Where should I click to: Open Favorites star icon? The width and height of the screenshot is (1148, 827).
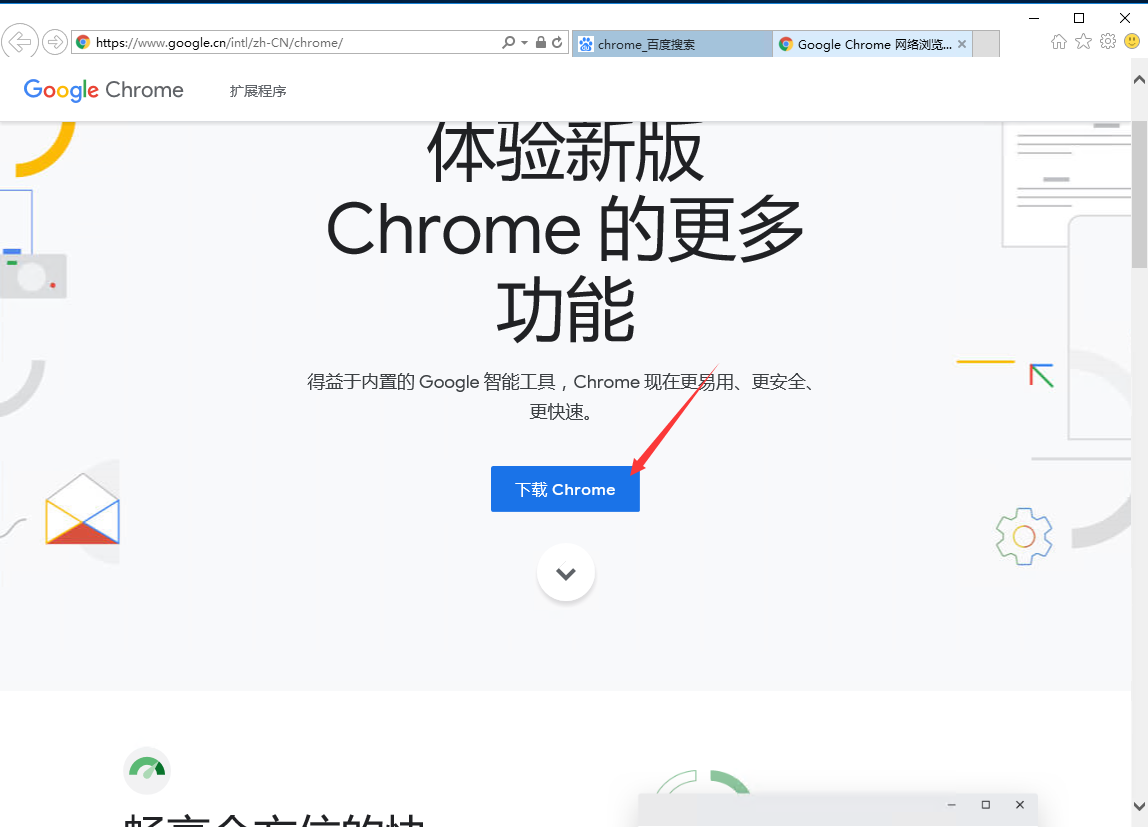[x=1084, y=42]
